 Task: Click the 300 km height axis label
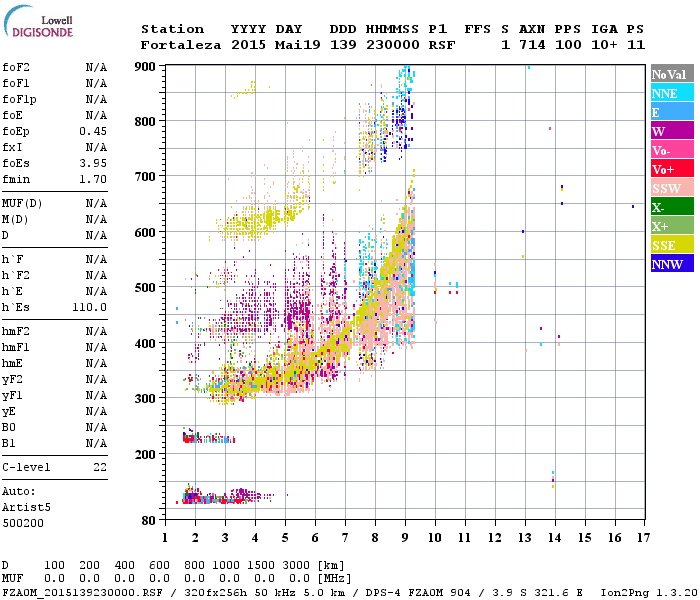pos(145,399)
